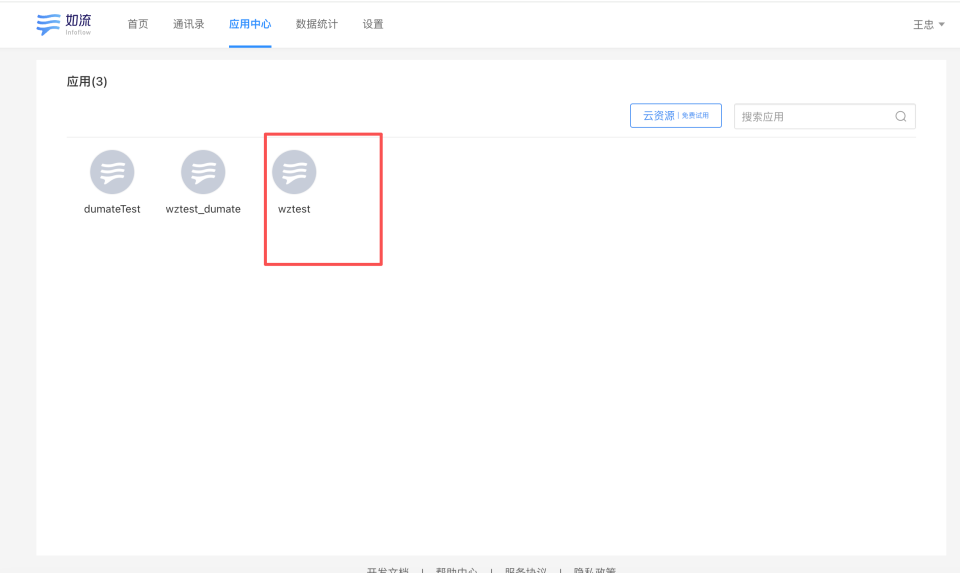
Task: Expand the 王忠 user account menu
Action: [x=929, y=25]
